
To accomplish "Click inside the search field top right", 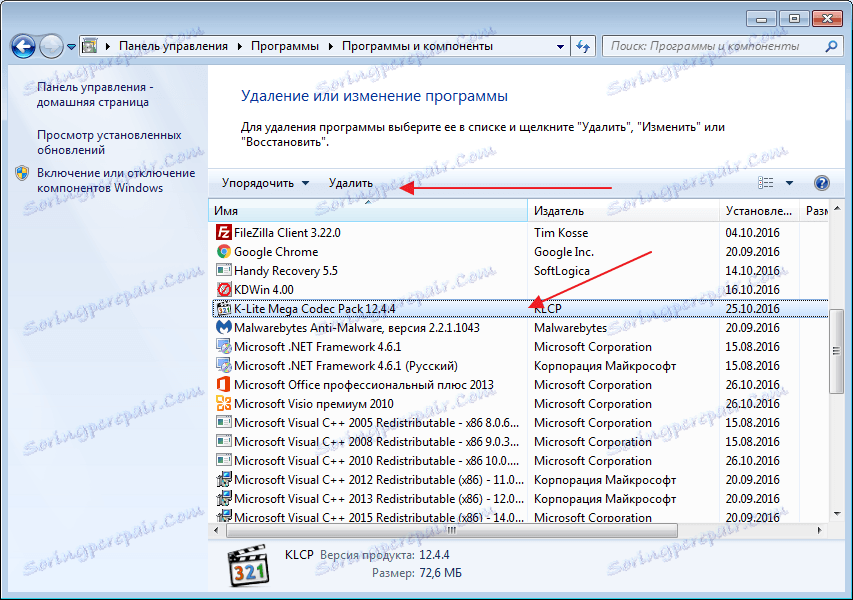I will [720, 45].
